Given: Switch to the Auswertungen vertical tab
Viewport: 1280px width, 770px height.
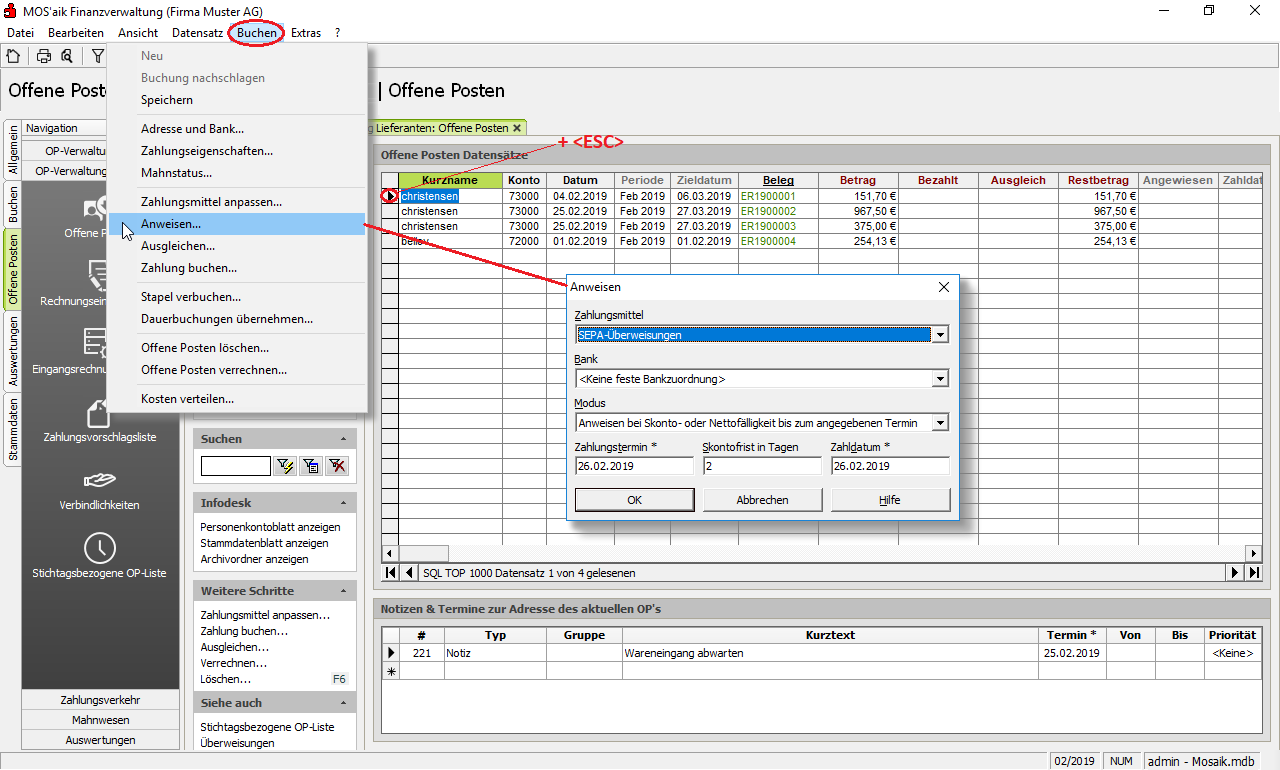Looking at the screenshot, I should click(x=13, y=351).
